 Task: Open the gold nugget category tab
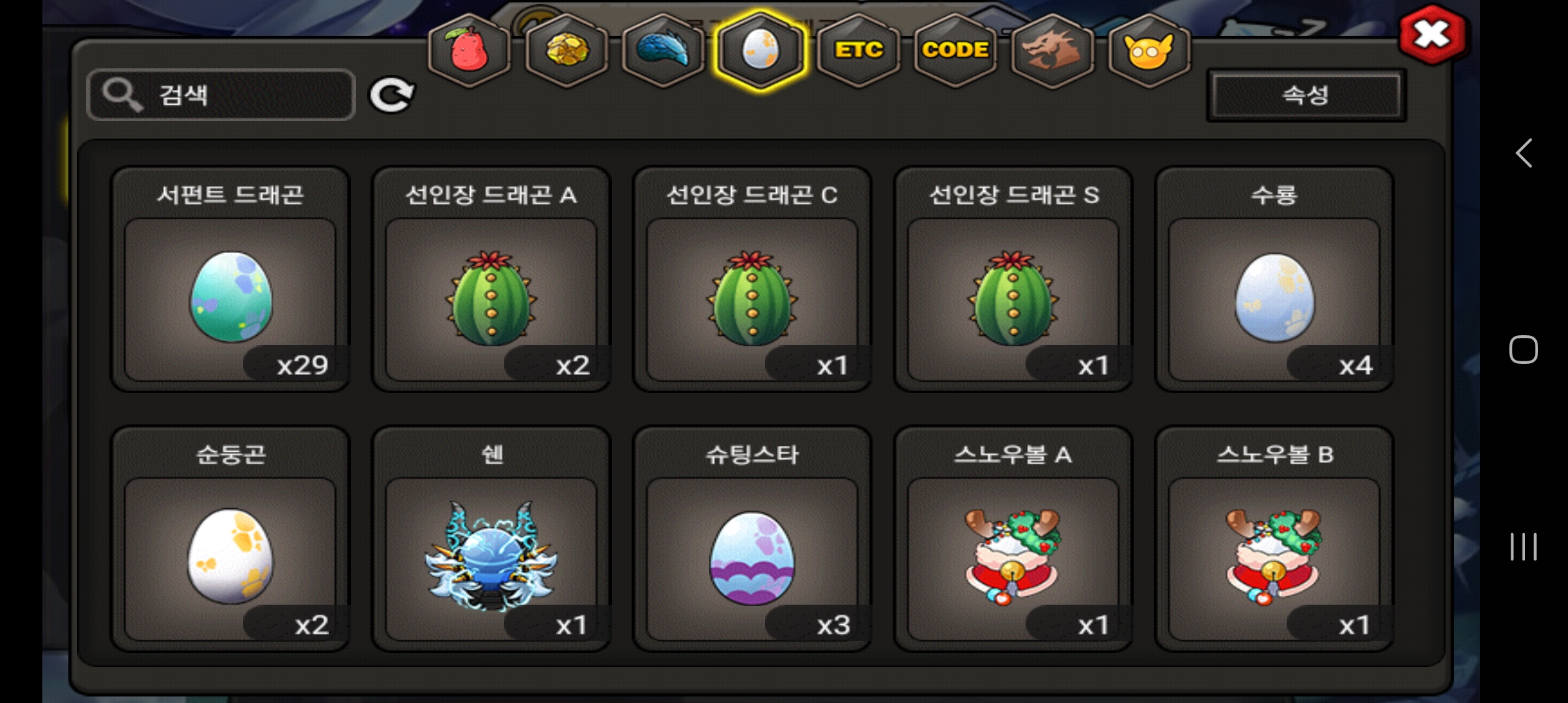(x=567, y=50)
